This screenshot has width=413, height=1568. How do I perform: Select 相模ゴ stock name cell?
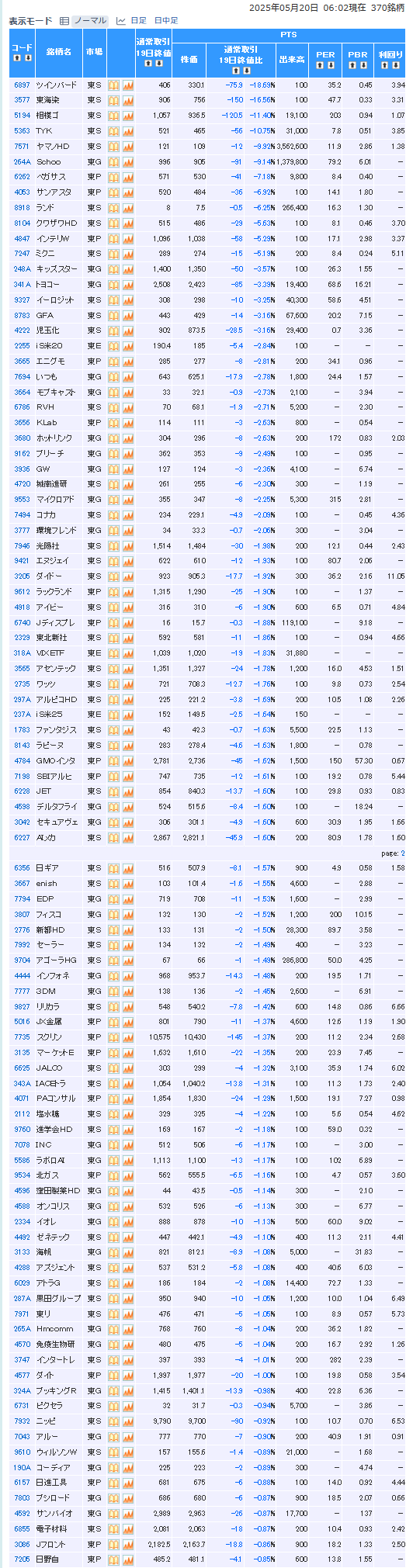(x=58, y=116)
